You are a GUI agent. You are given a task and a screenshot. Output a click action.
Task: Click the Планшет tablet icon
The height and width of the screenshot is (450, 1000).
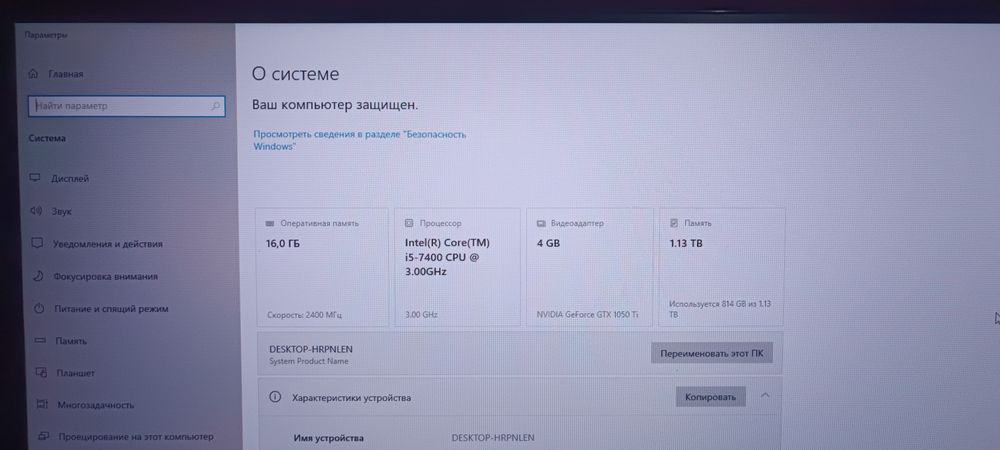point(41,372)
